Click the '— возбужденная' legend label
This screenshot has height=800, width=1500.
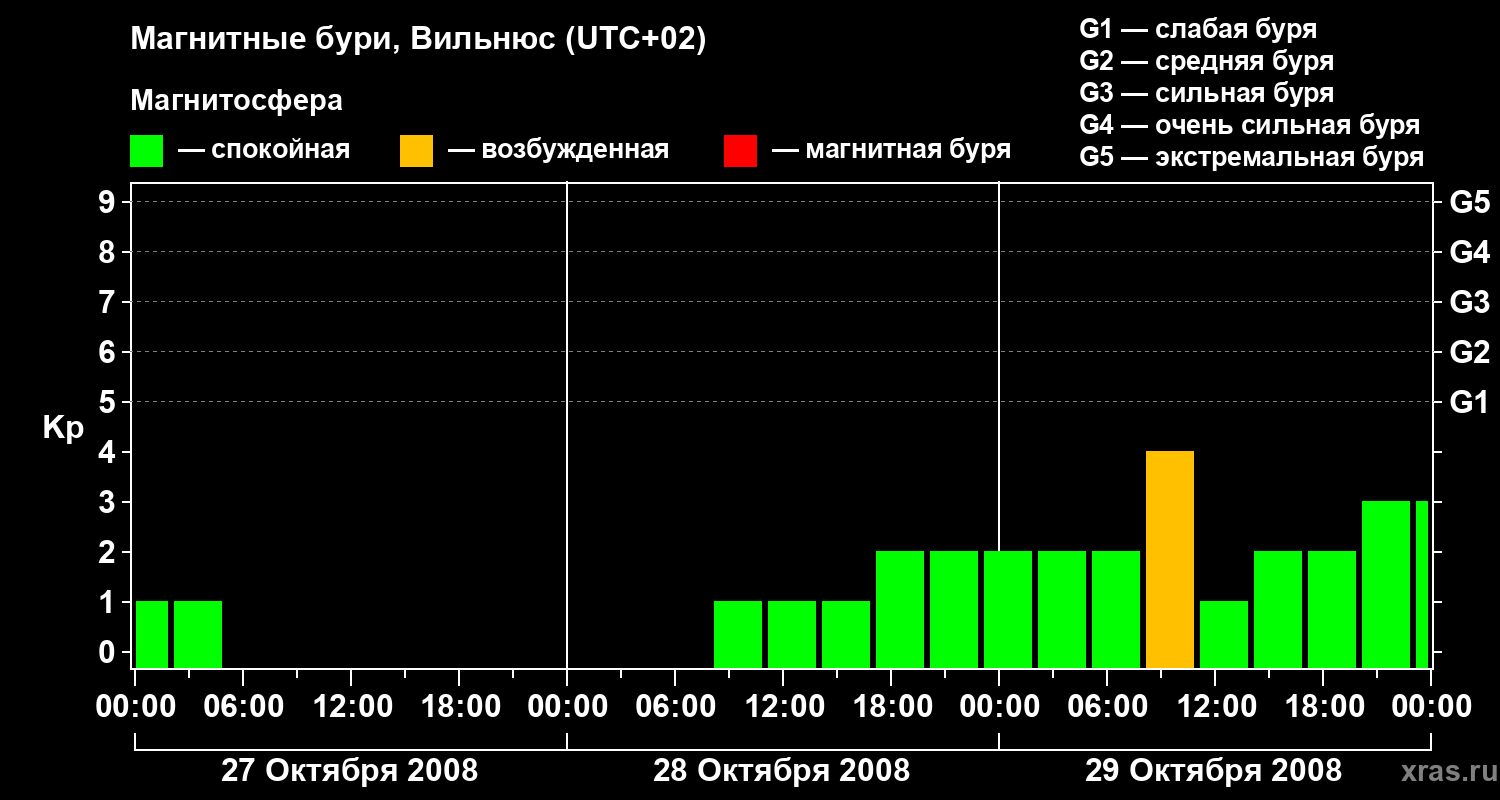pos(559,150)
